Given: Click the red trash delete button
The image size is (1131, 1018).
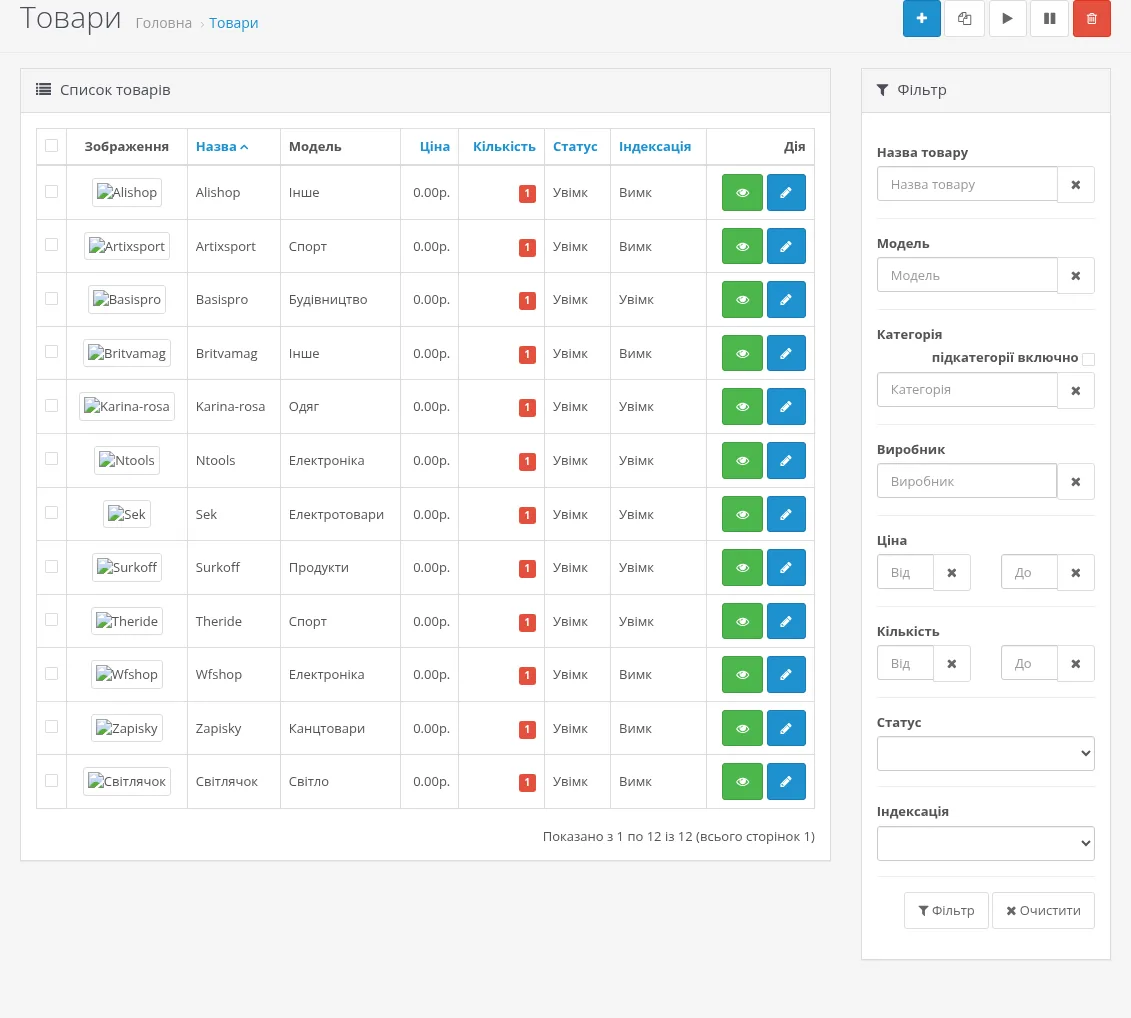Looking at the screenshot, I should point(1091,18).
